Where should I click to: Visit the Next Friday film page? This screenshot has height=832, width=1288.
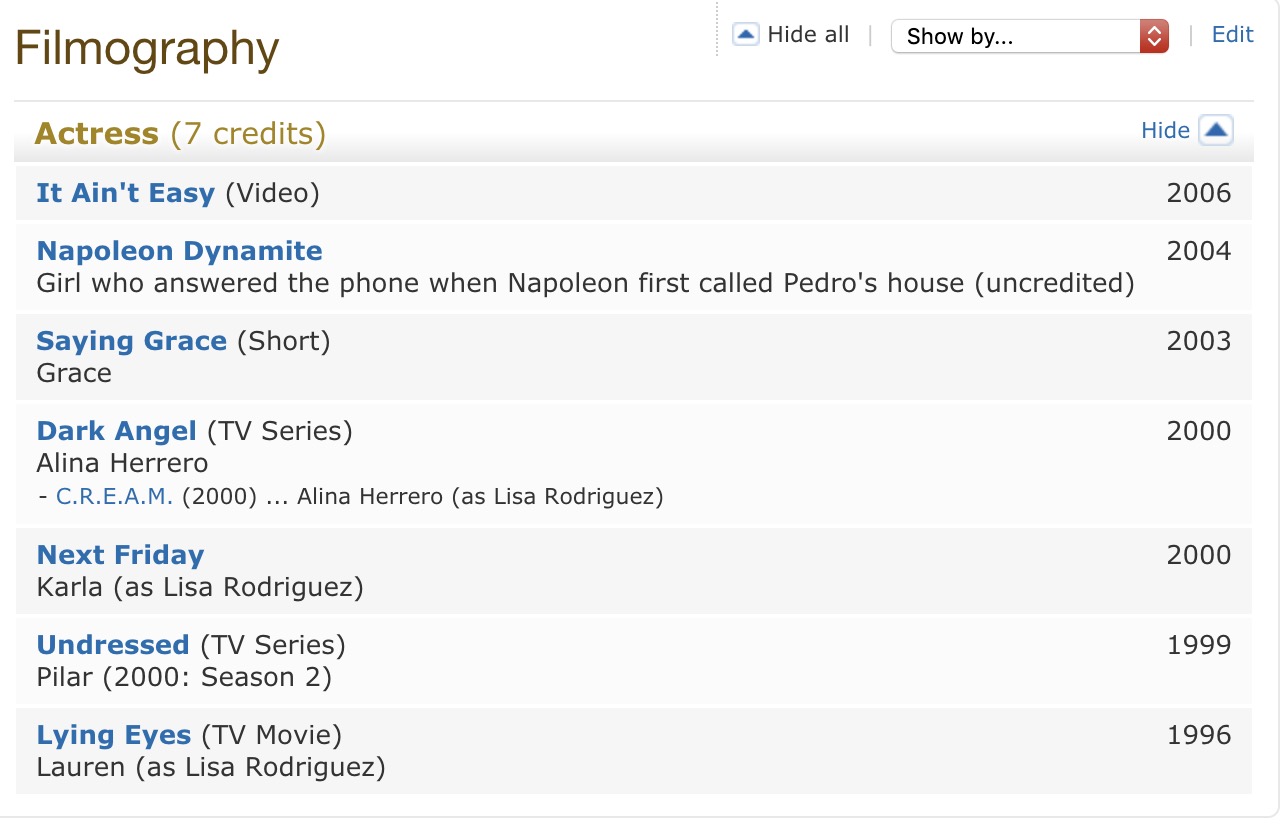pos(120,555)
